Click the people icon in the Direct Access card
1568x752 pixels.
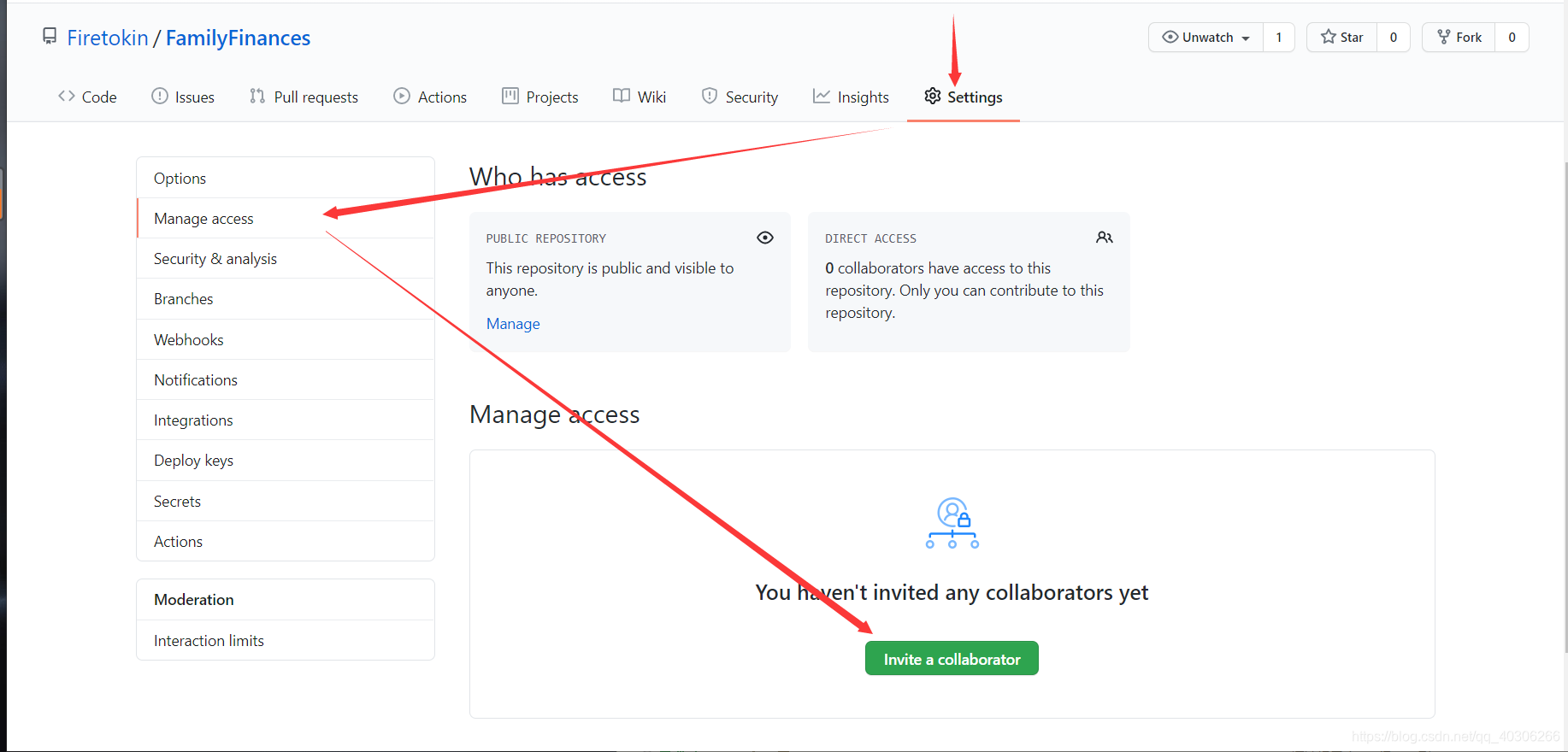[1105, 238]
